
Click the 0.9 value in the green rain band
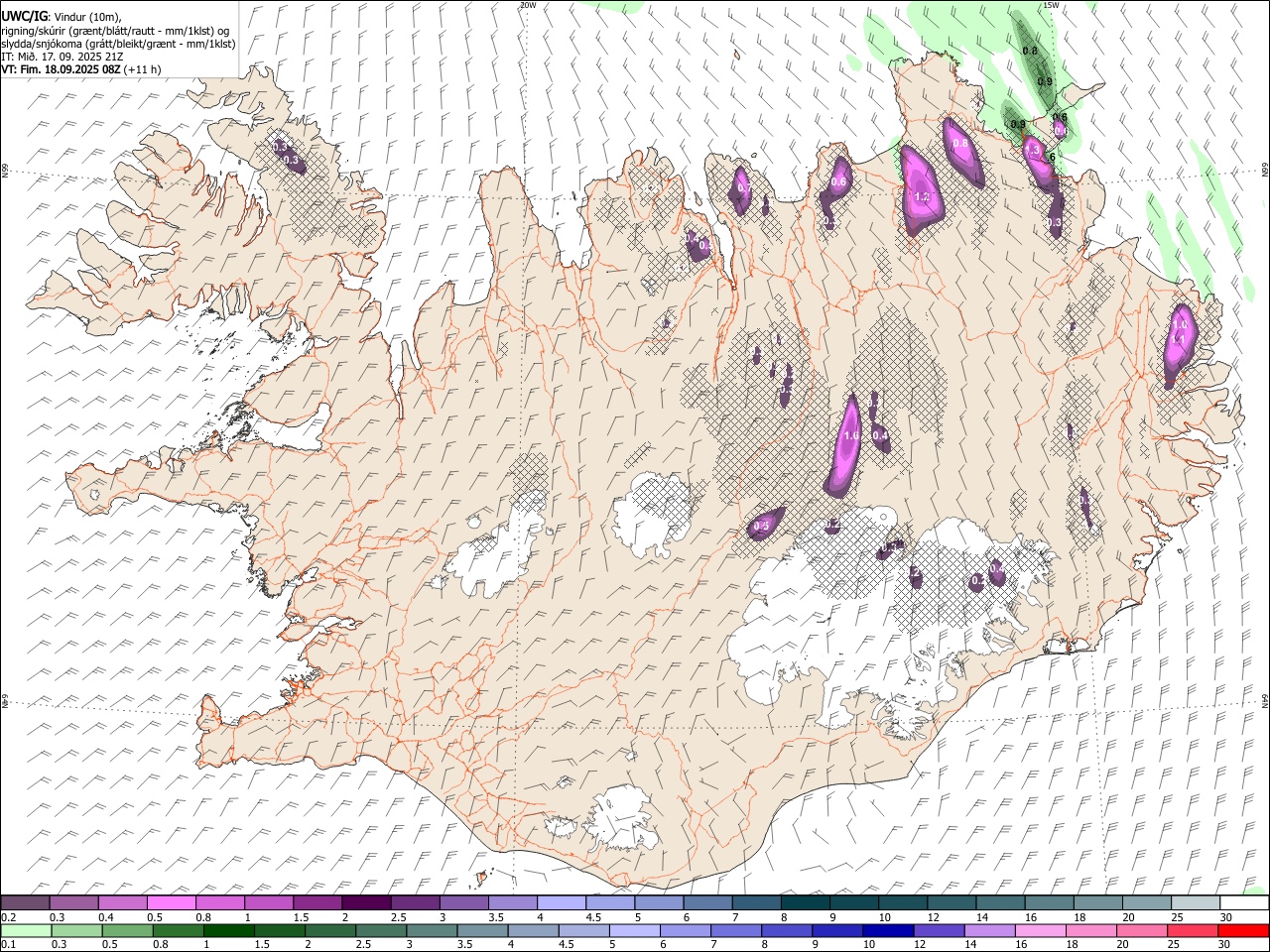[x=1045, y=81]
